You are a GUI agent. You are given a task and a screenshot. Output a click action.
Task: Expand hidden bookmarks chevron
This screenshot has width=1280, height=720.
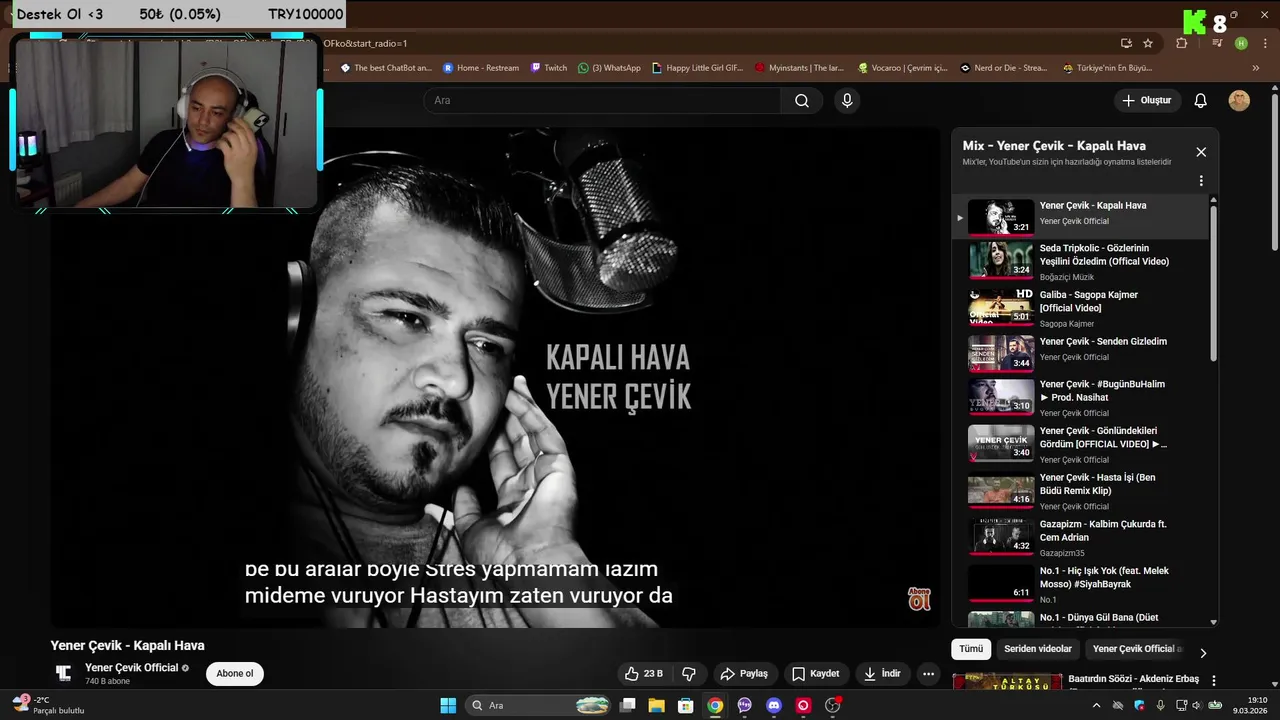point(1256,68)
